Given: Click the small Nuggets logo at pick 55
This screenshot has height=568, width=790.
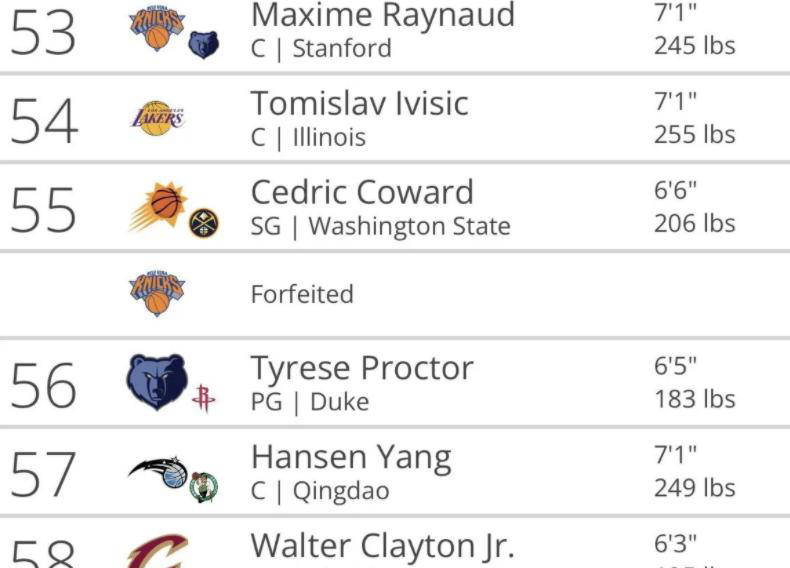Looking at the screenshot, I should (204, 222).
